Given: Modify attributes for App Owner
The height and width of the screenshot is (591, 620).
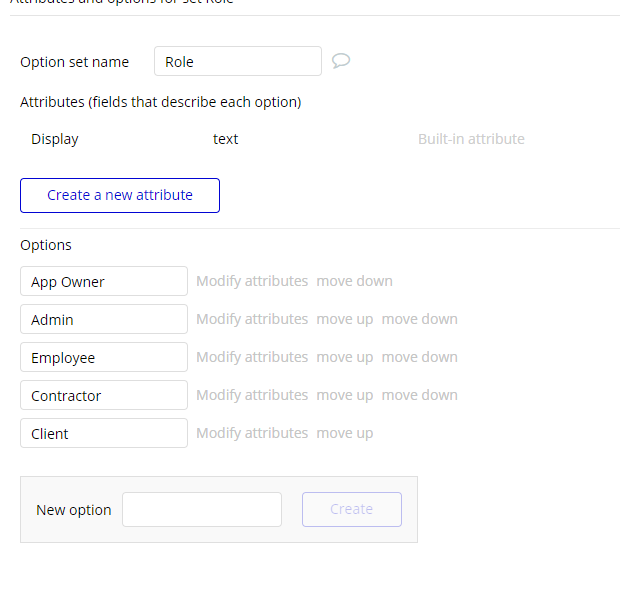Looking at the screenshot, I should click(252, 281).
